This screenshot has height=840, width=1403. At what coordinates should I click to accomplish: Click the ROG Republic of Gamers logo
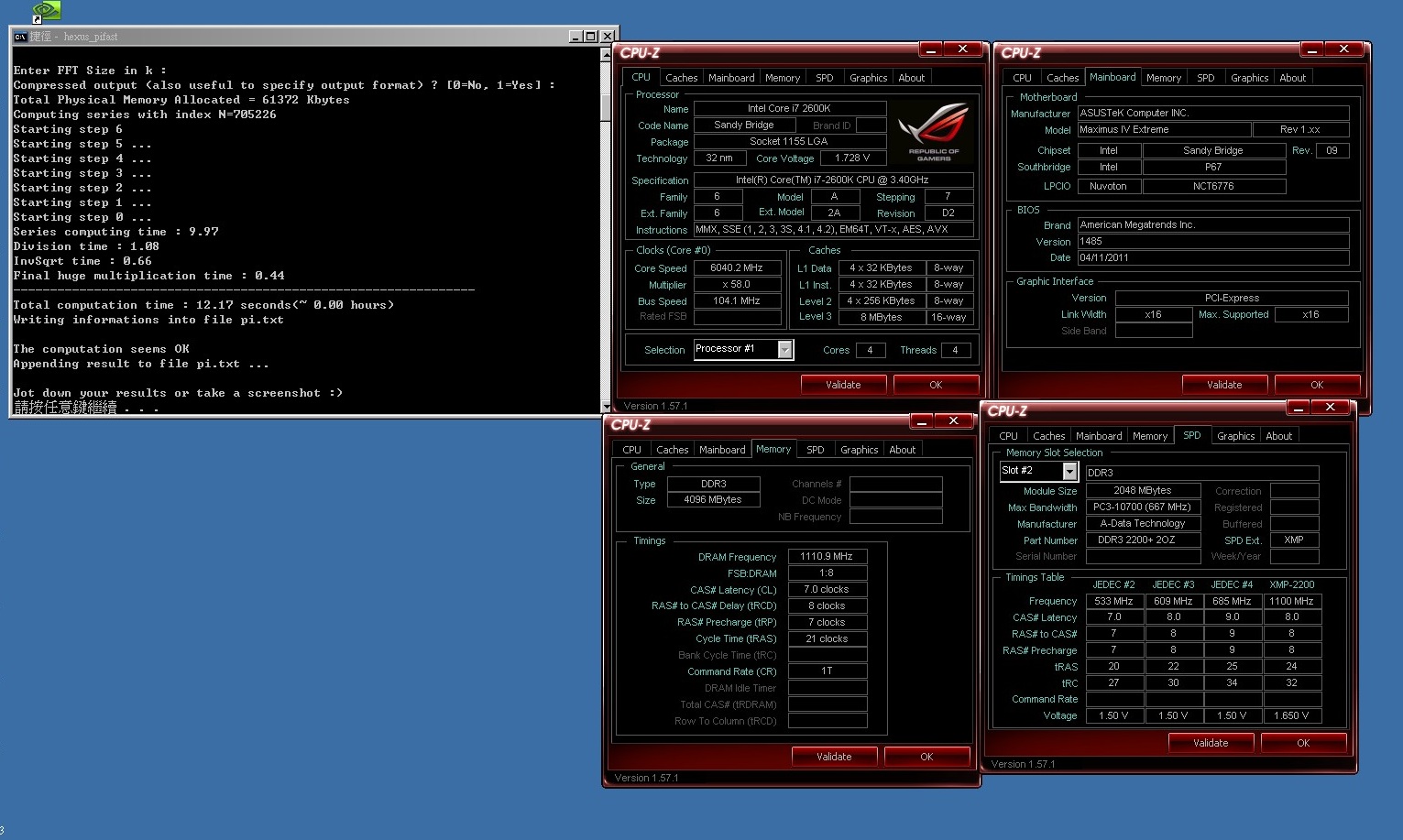point(934,132)
